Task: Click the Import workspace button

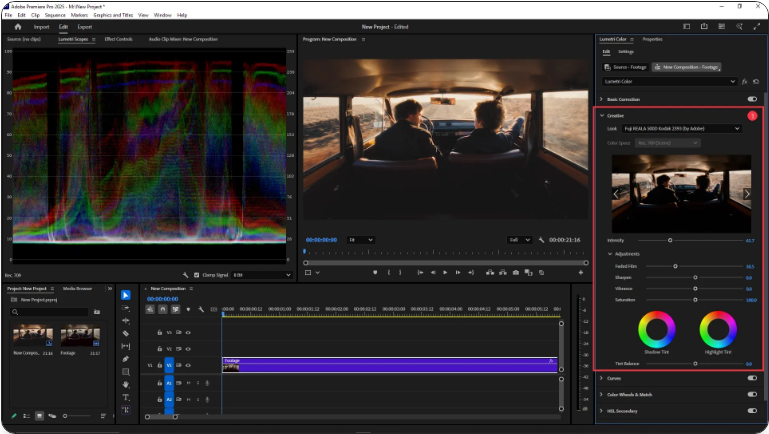Action: tap(42, 27)
